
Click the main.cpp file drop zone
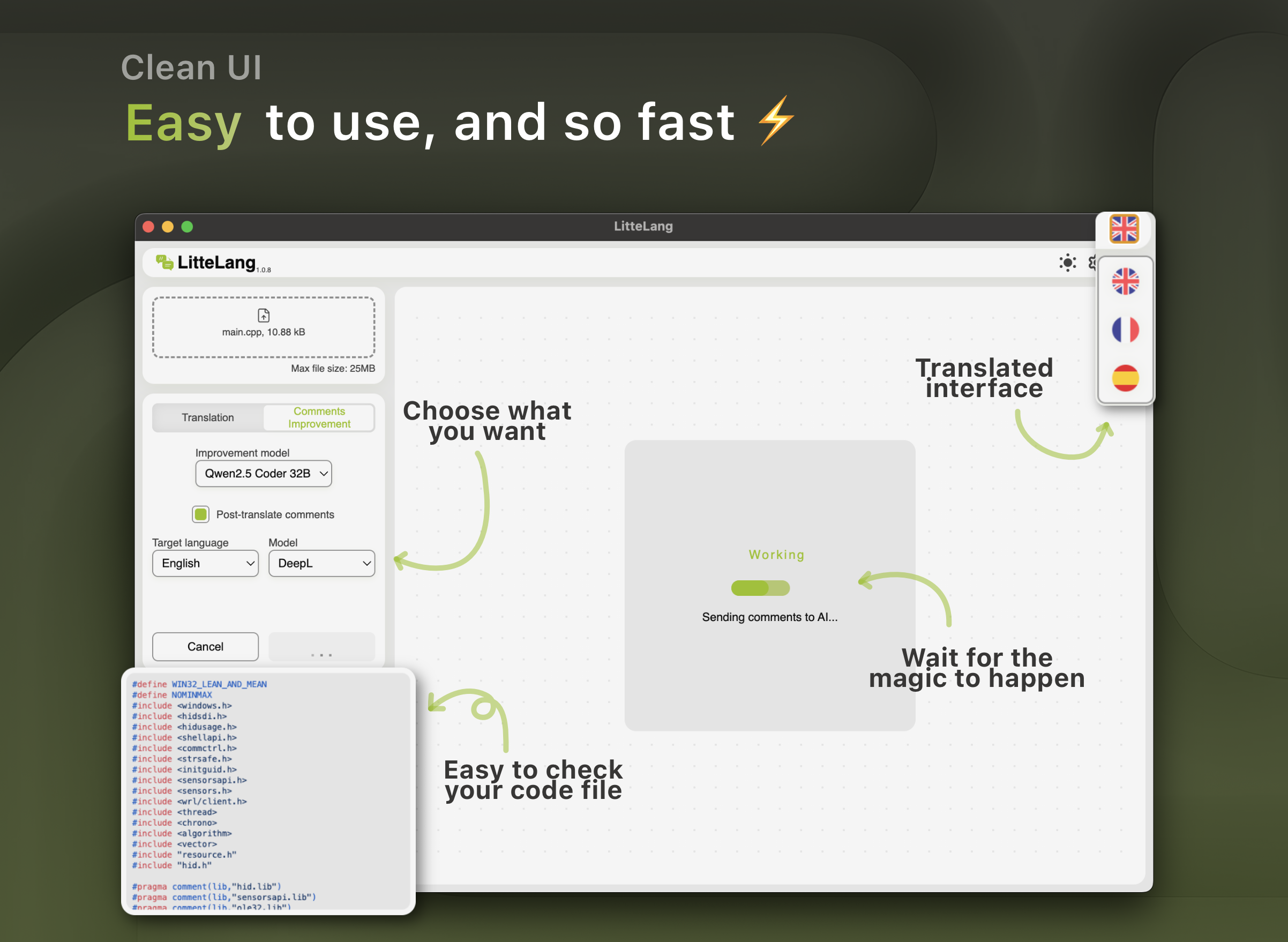[264, 327]
